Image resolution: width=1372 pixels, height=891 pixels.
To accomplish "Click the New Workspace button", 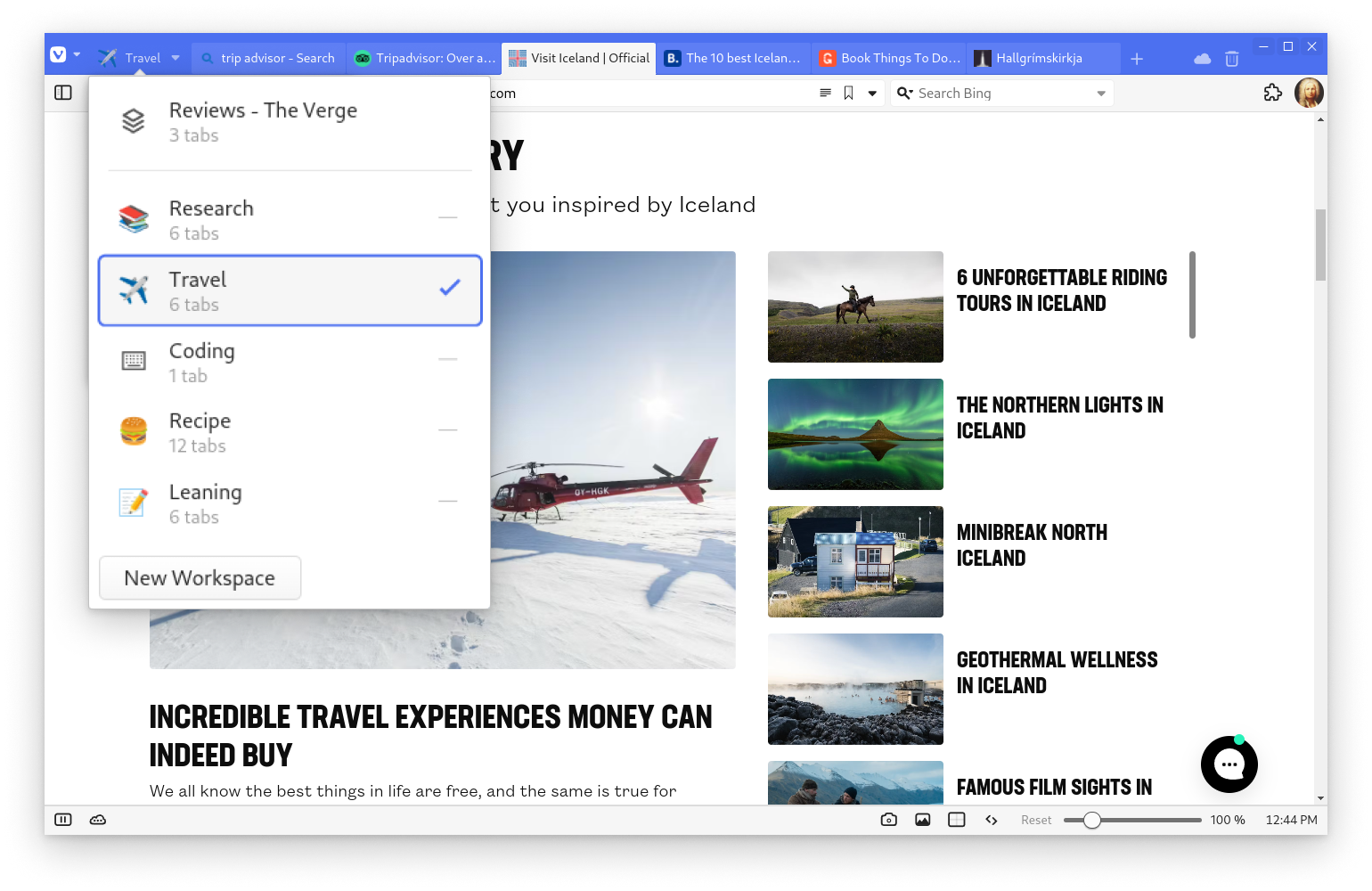I will (200, 578).
